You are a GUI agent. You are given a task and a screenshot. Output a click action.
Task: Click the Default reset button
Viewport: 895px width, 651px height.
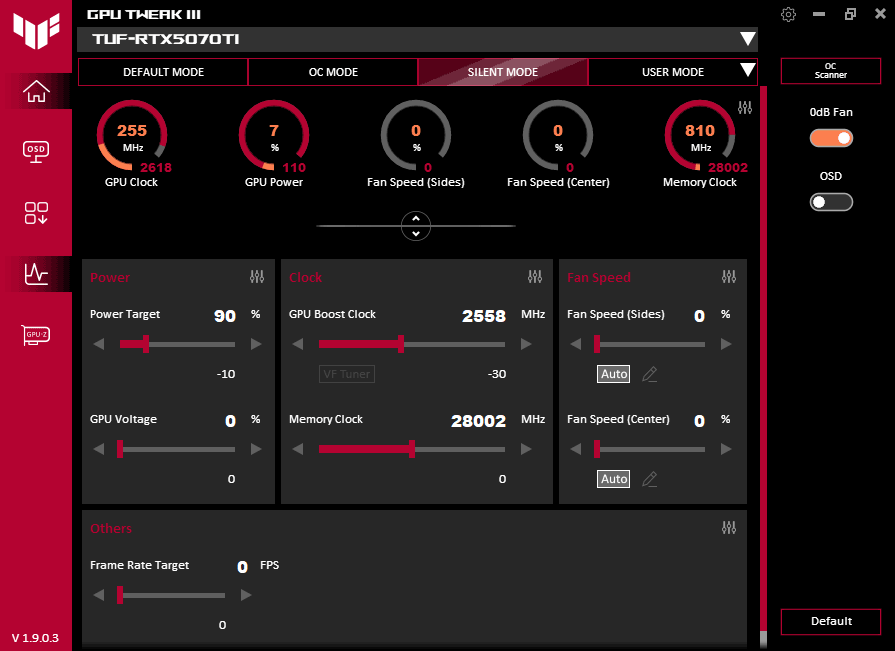[x=831, y=621]
